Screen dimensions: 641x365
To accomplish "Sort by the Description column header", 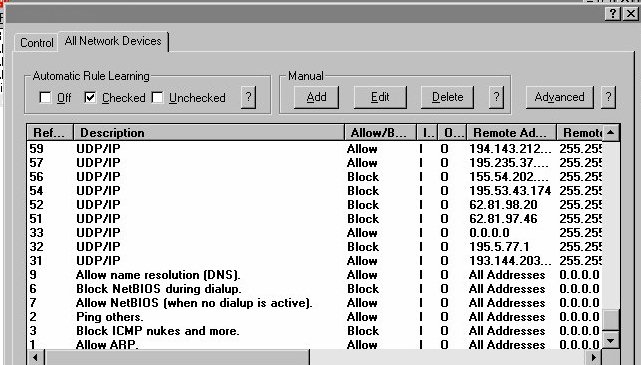I will 209,133.
